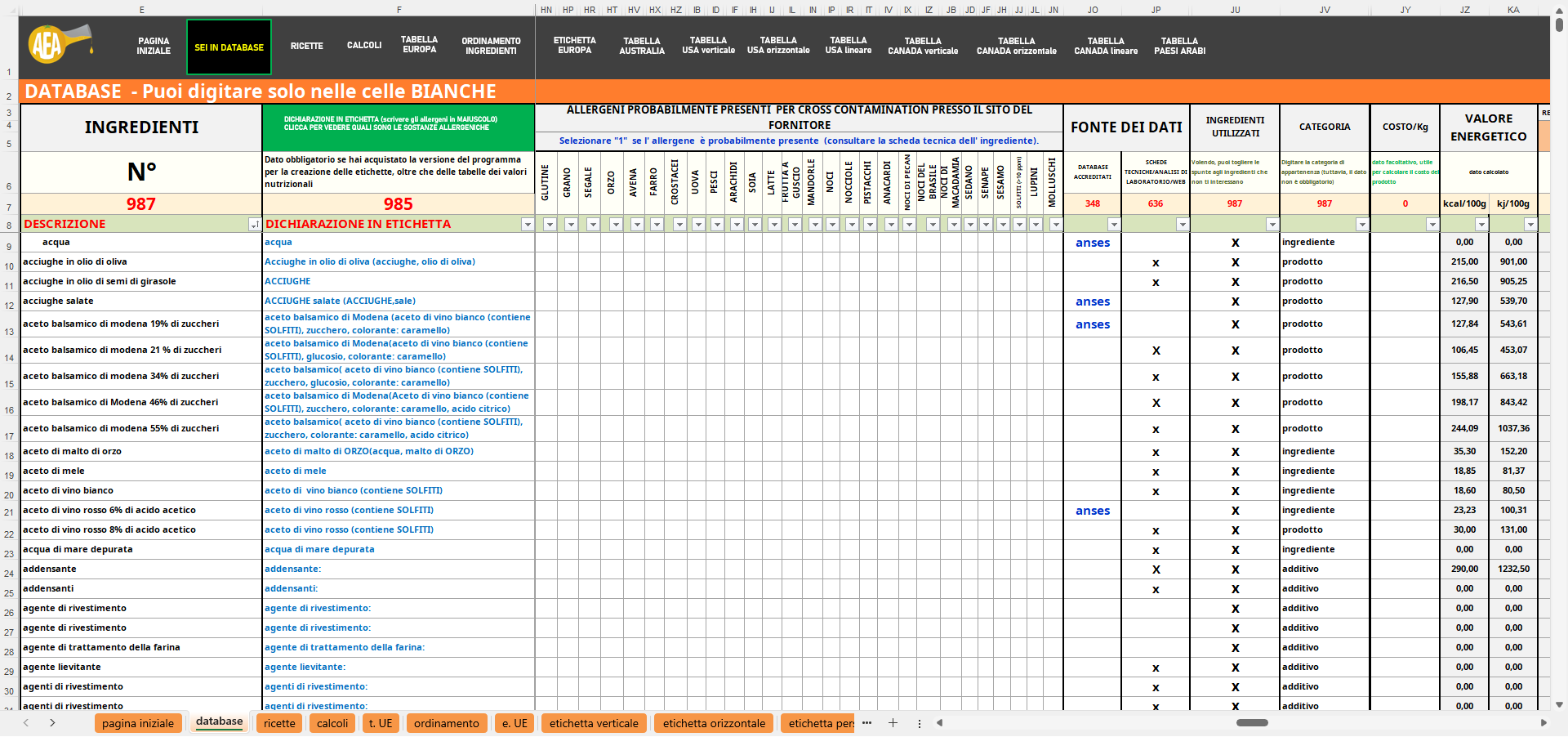1568x737 pixels.
Task: Open kcal/100g column filter dropdown
Action: click(x=1481, y=225)
